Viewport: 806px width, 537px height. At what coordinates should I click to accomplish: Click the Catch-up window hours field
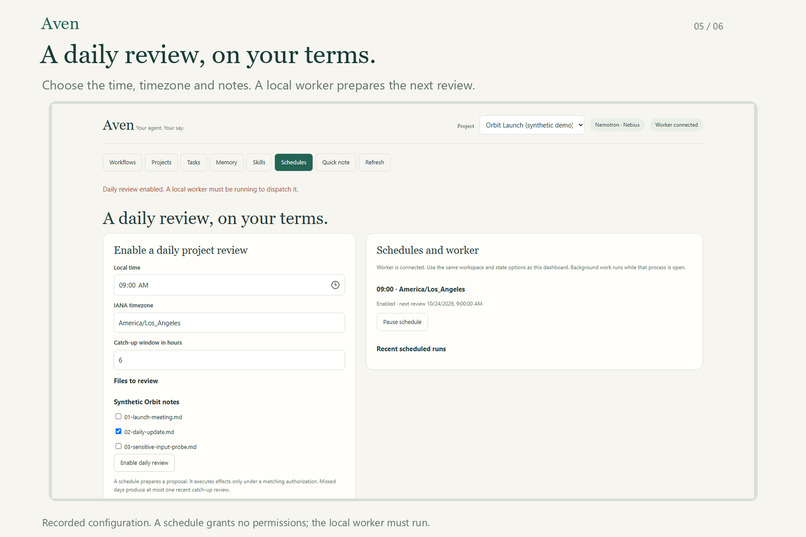point(229,360)
